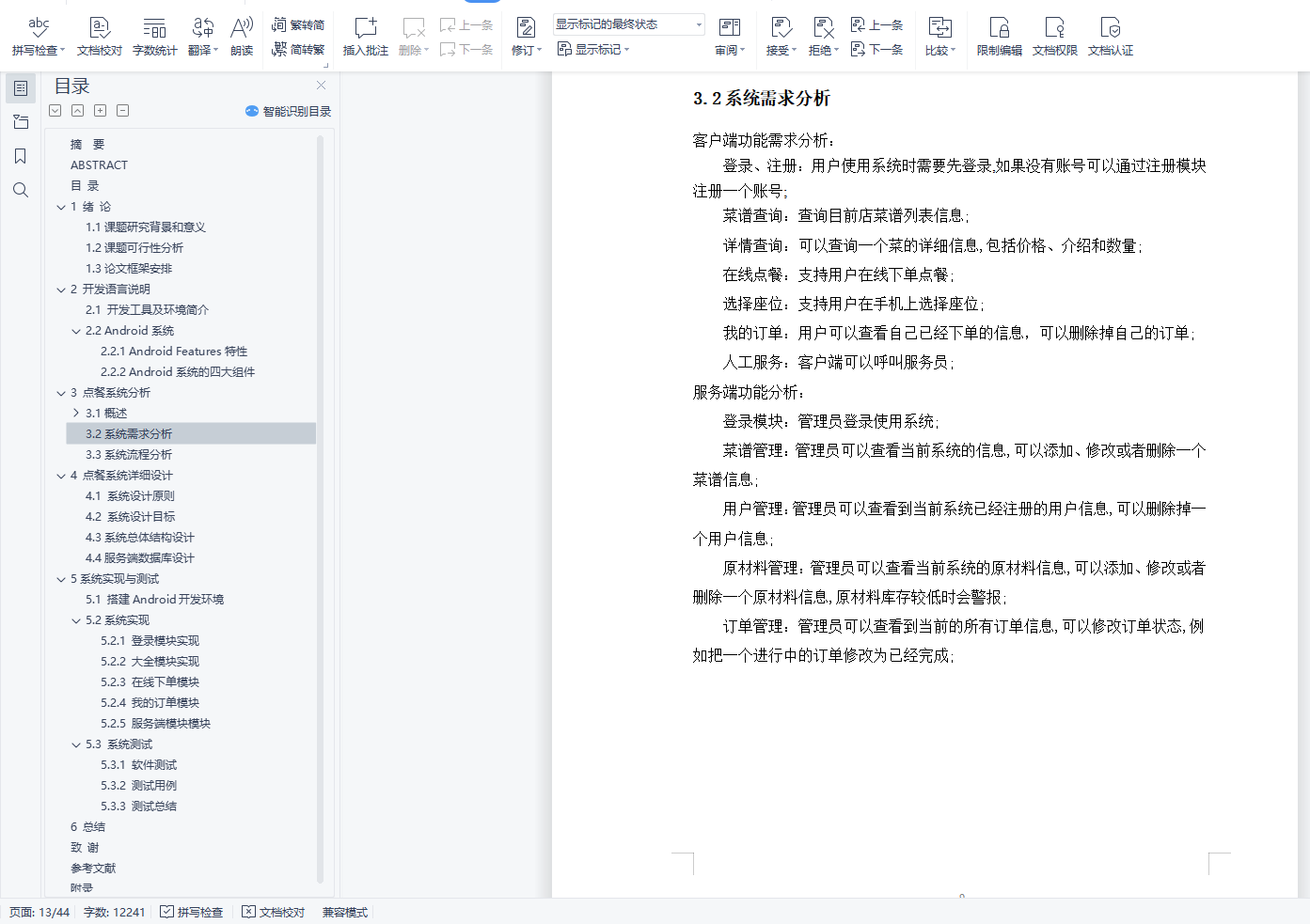Open the 审阅 review pane icon
This screenshot has width=1310, height=924.
tap(730, 27)
